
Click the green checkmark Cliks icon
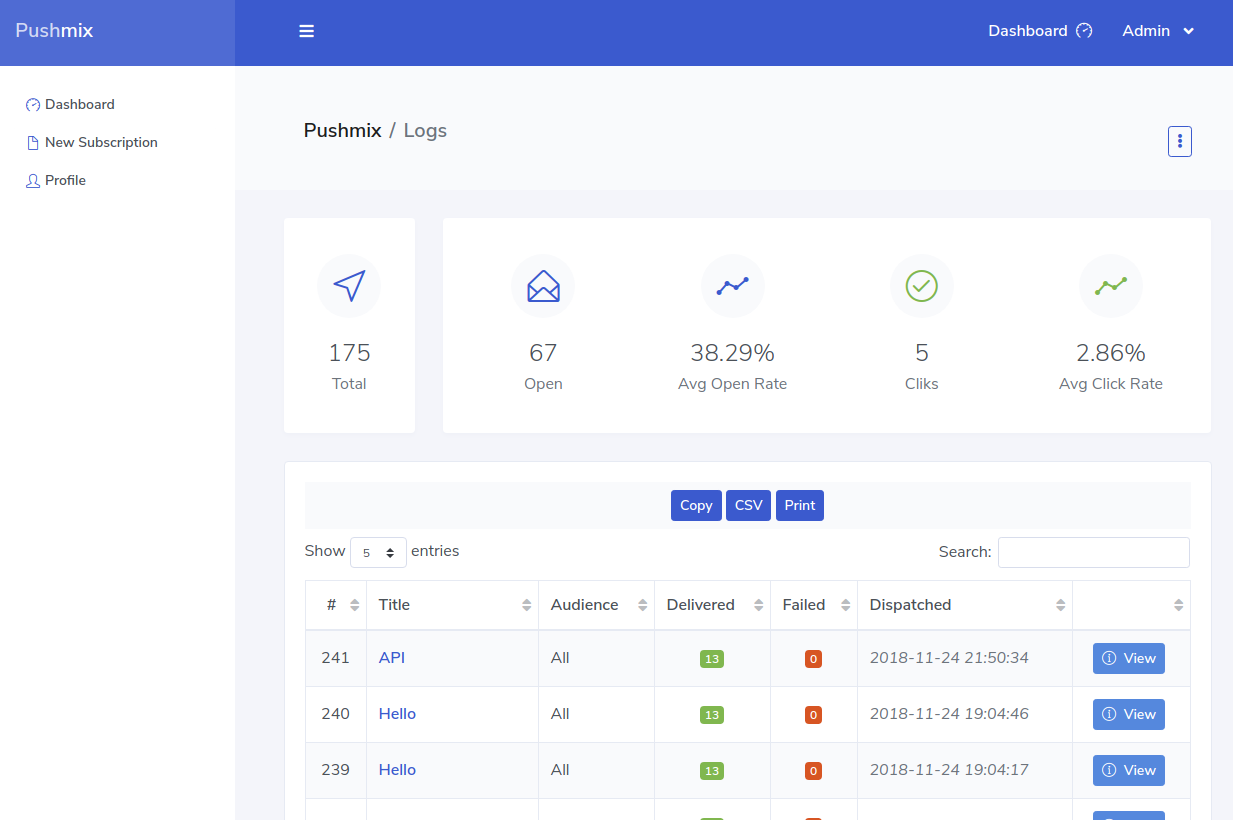tap(922, 286)
